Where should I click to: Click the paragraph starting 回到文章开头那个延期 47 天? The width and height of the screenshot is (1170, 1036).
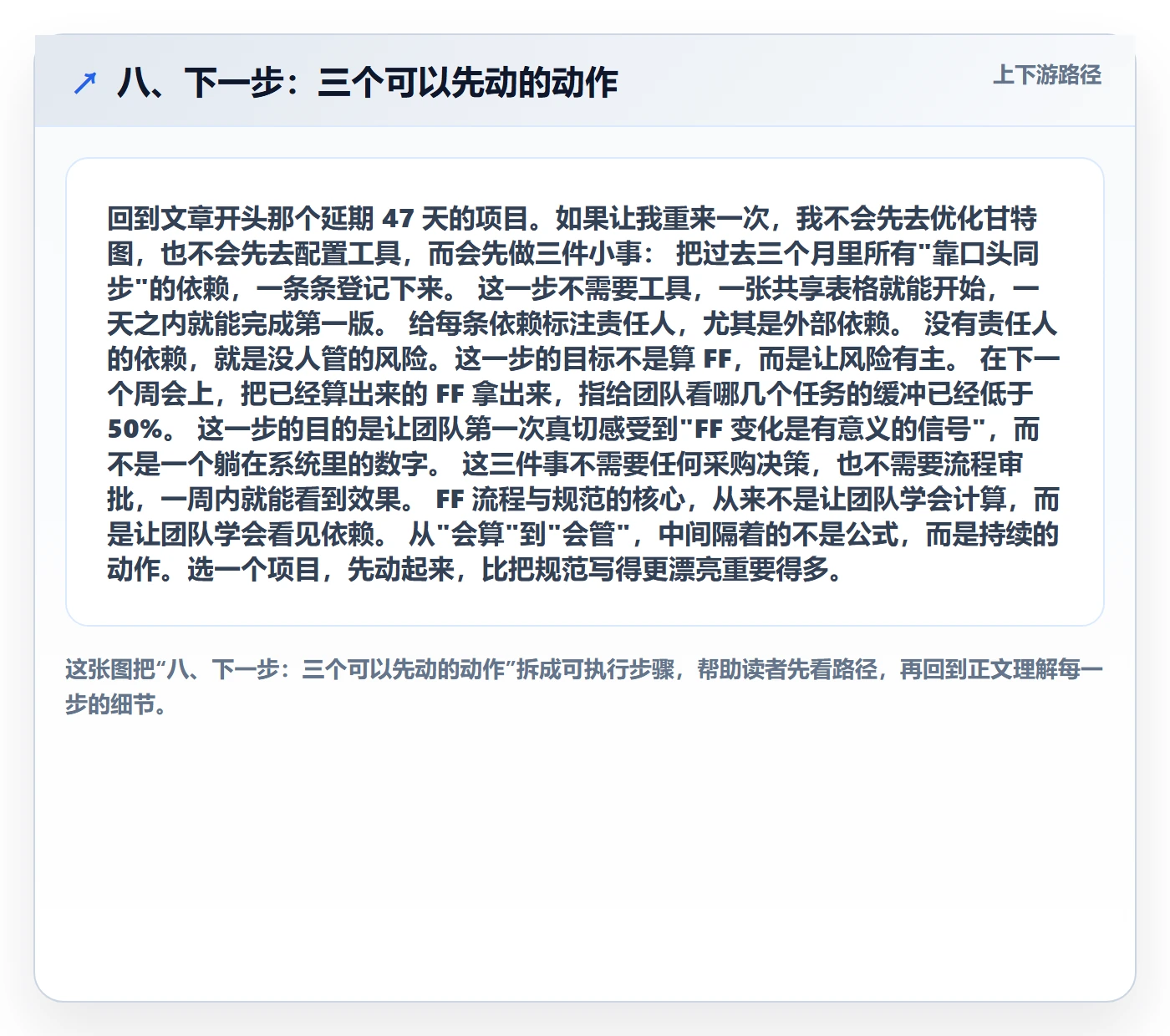point(583,394)
